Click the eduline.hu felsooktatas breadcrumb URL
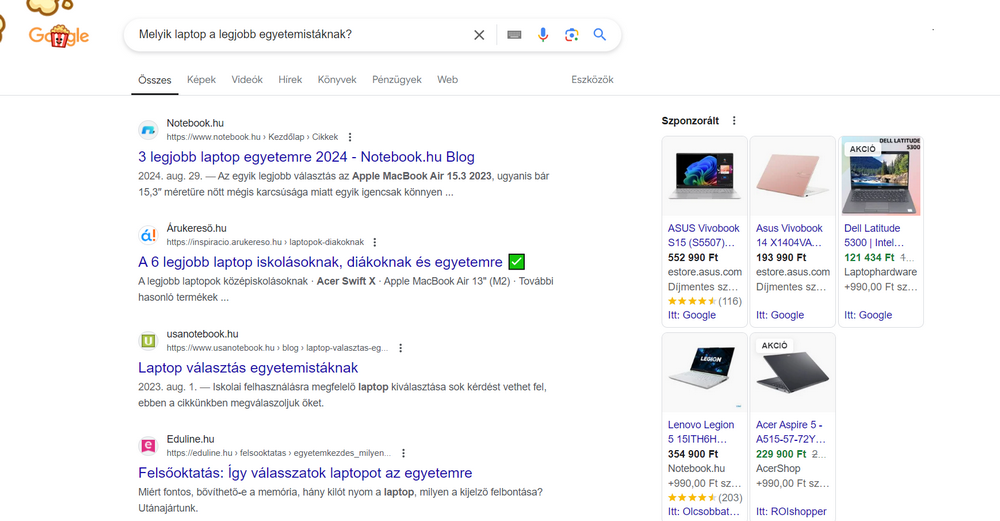1000x521 pixels. [278, 453]
